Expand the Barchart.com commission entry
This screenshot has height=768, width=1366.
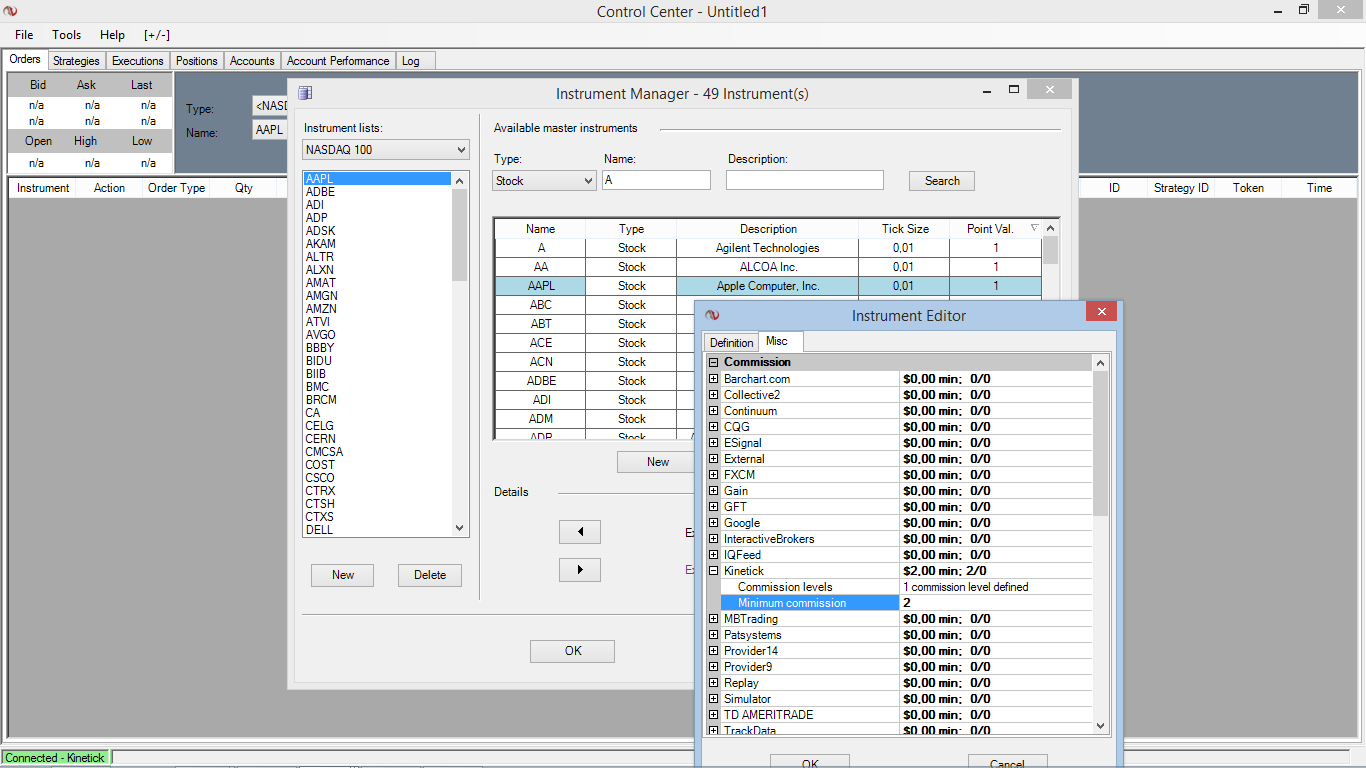(713, 379)
